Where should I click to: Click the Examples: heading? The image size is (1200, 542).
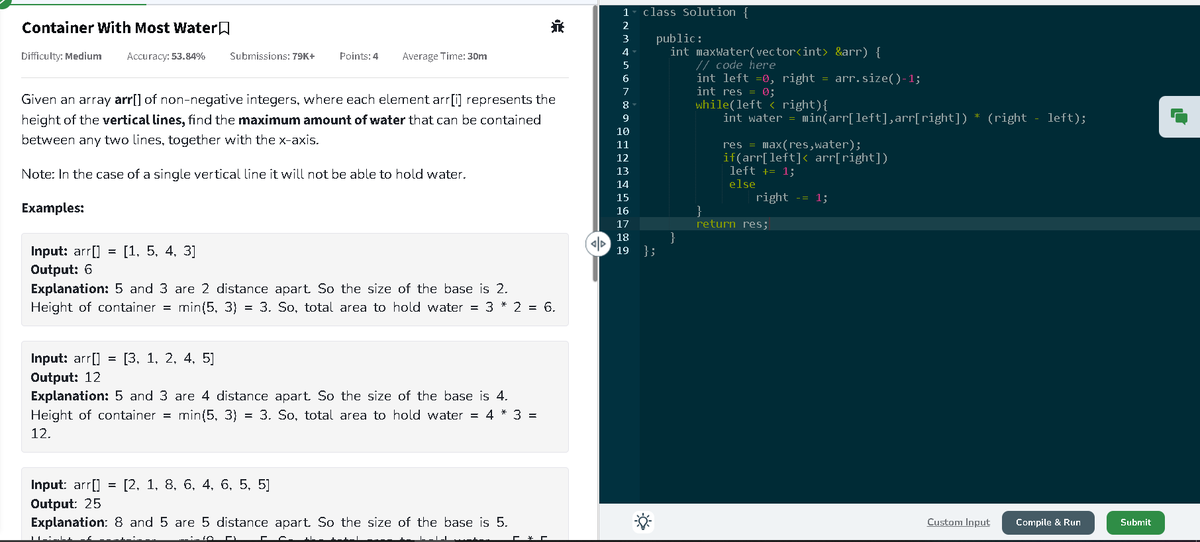tap(52, 209)
